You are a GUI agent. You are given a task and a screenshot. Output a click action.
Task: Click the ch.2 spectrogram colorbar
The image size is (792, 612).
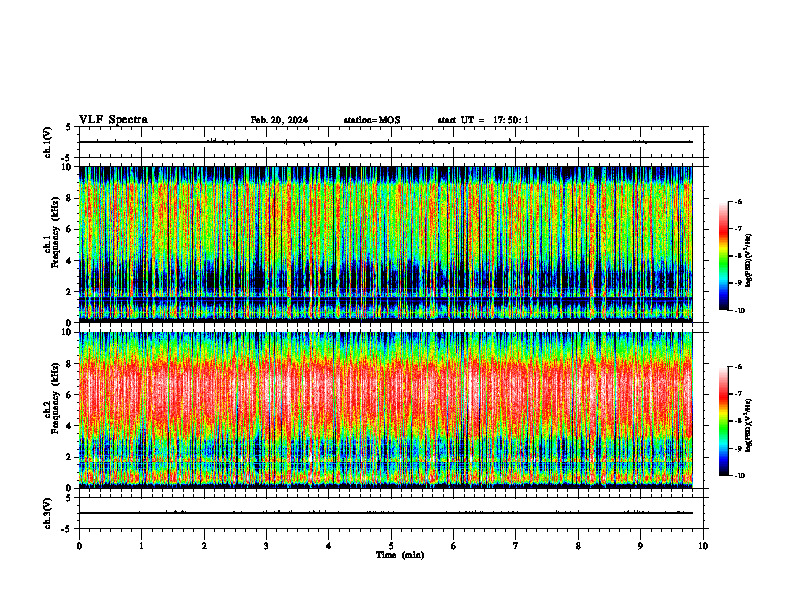[724, 421]
